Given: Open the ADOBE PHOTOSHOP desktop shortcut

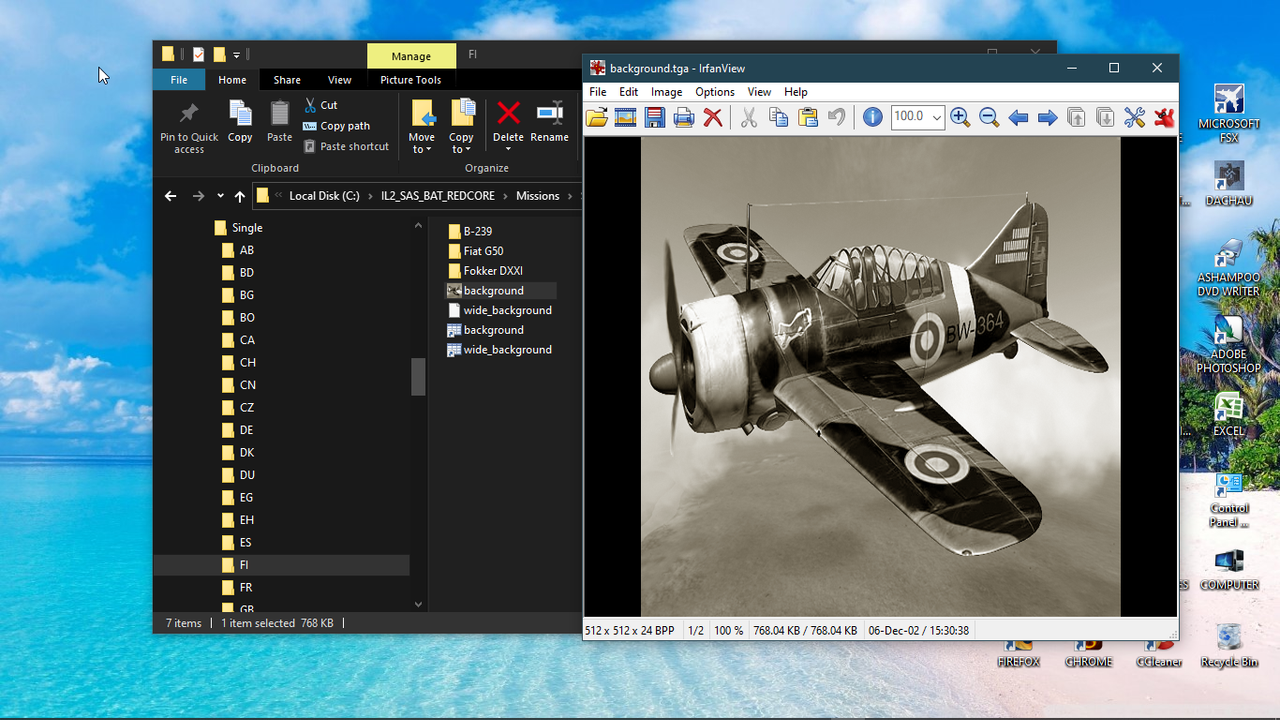Looking at the screenshot, I should coord(1229,345).
